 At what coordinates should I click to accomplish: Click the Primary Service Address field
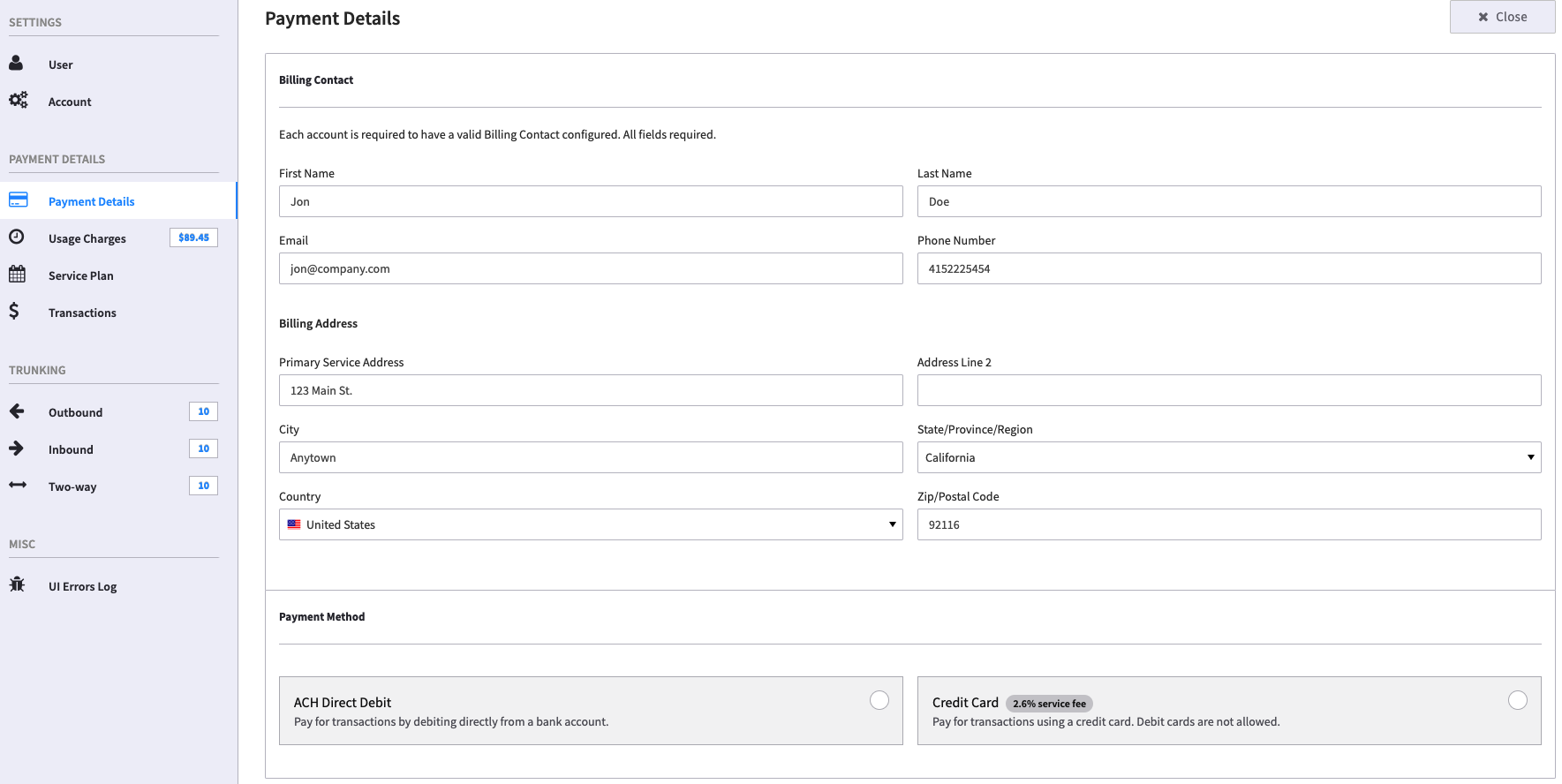coord(591,390)
